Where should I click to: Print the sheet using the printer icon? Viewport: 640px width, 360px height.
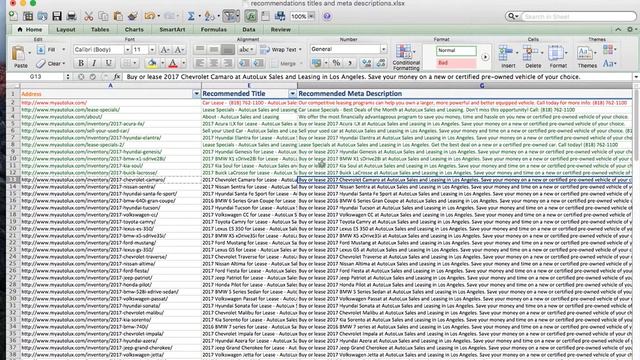click(71, 16)
